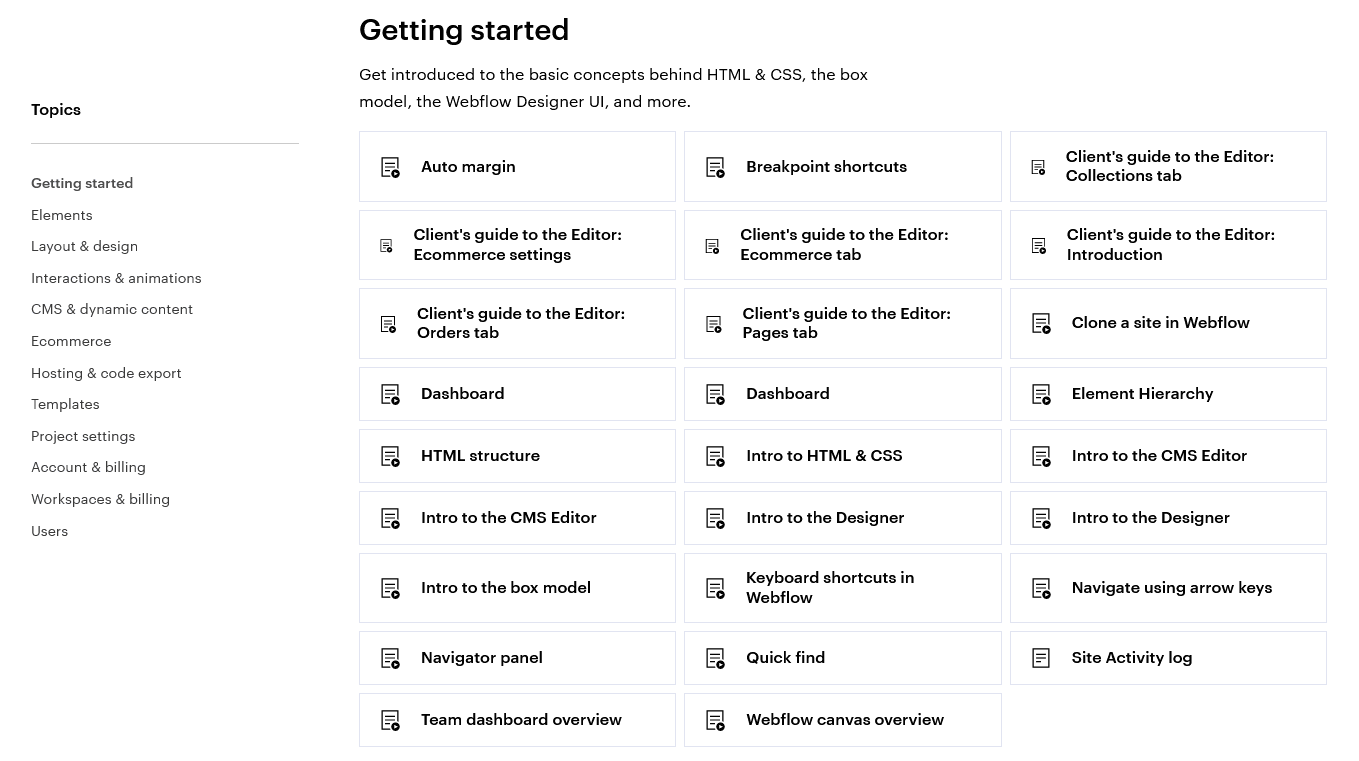This screenshot has width=1359, height=761.
Task: Click the Breakpoint shortcuts video lesson icon
Action: coord(715,167)
